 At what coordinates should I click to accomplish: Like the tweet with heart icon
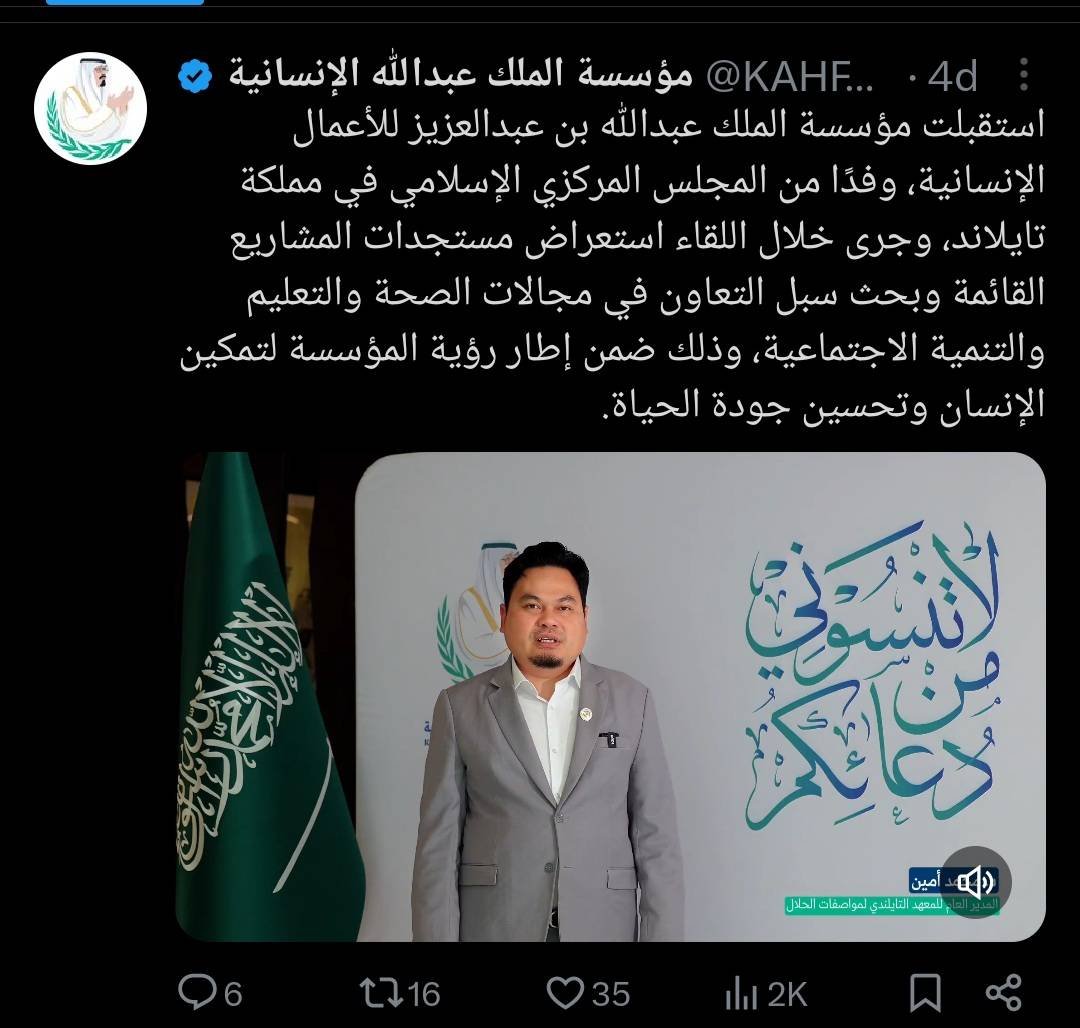tap(565, 993)
